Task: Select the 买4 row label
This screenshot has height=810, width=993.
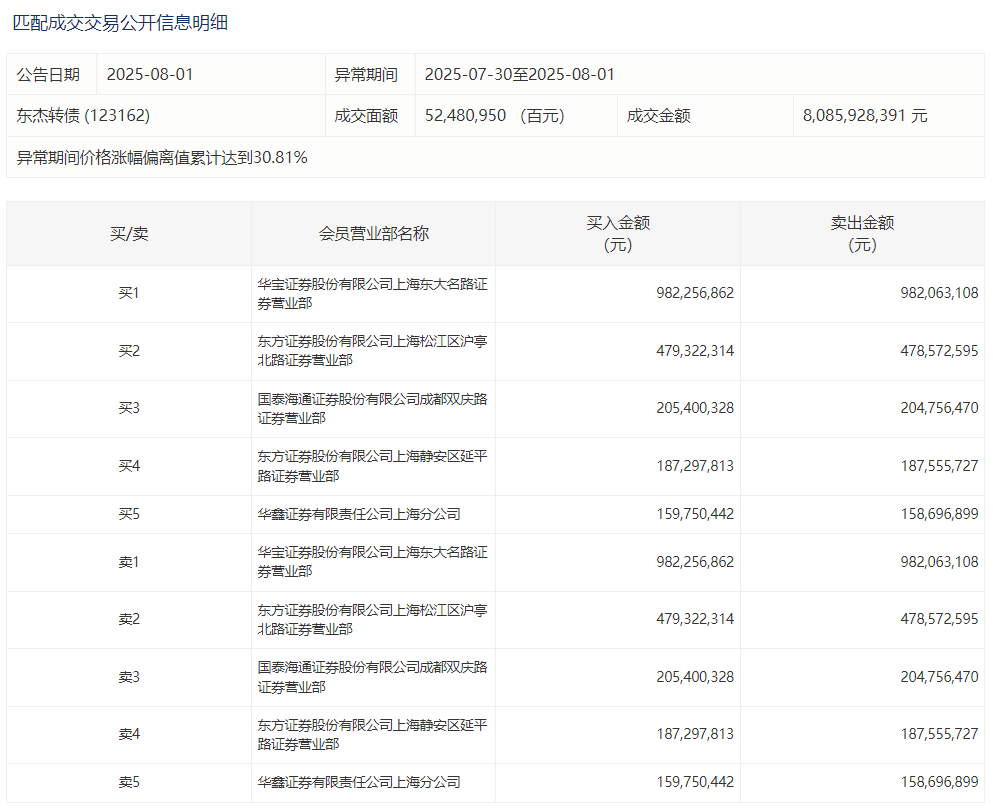Action: coord(129,466)
